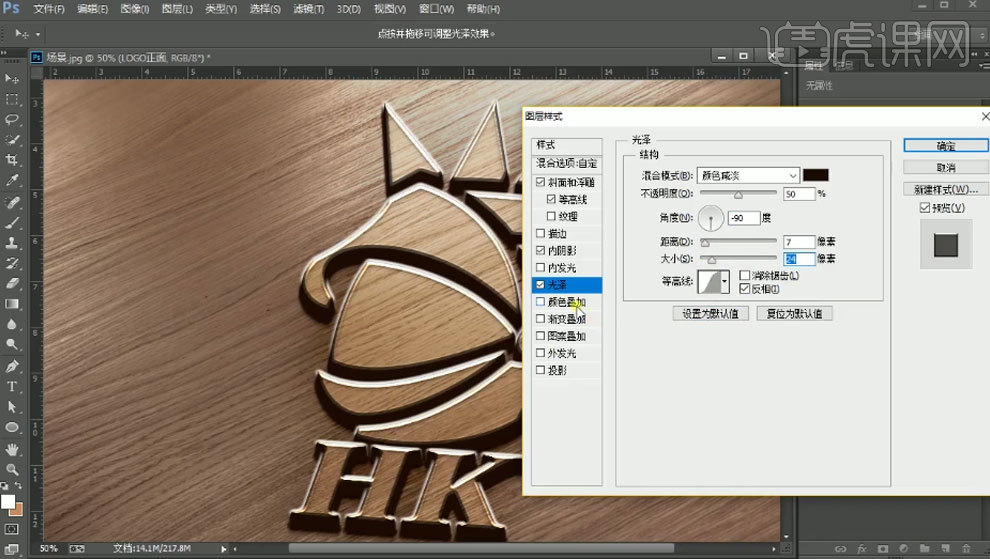Image resolution: width=990 pixels, height=559 pixels.
Task: Open the 文件(F) menu
Action: coord(49,9)
